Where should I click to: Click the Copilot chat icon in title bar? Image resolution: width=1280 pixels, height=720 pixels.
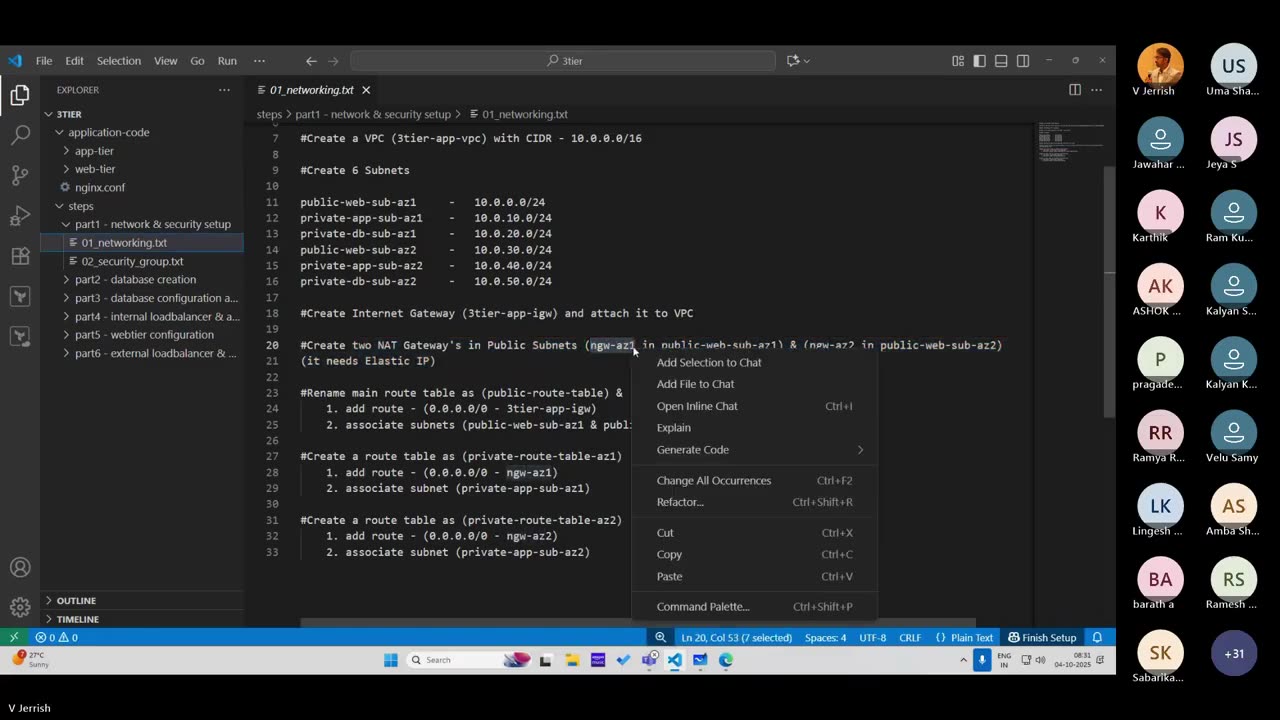[793, 61]
